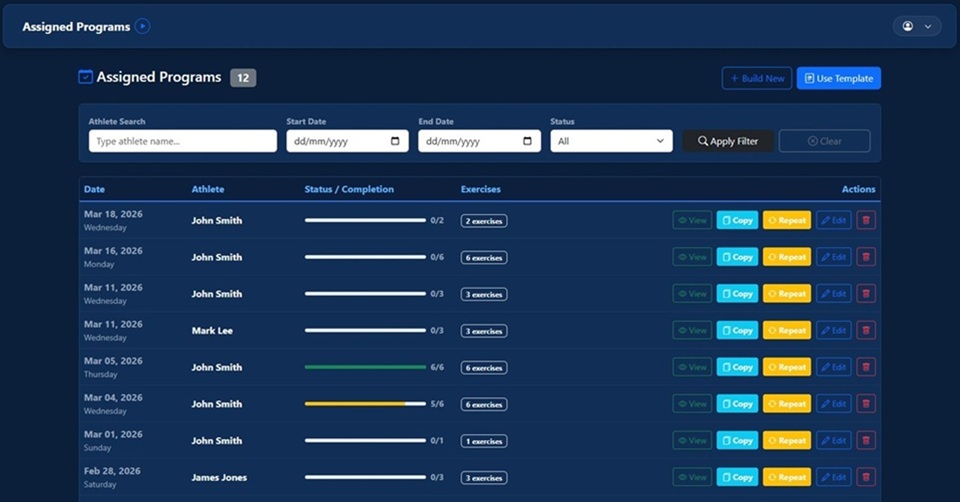Click the play icon beside Assigned Programs title
The height and width of the screenshot is (502, 960).
coord(143,26)
